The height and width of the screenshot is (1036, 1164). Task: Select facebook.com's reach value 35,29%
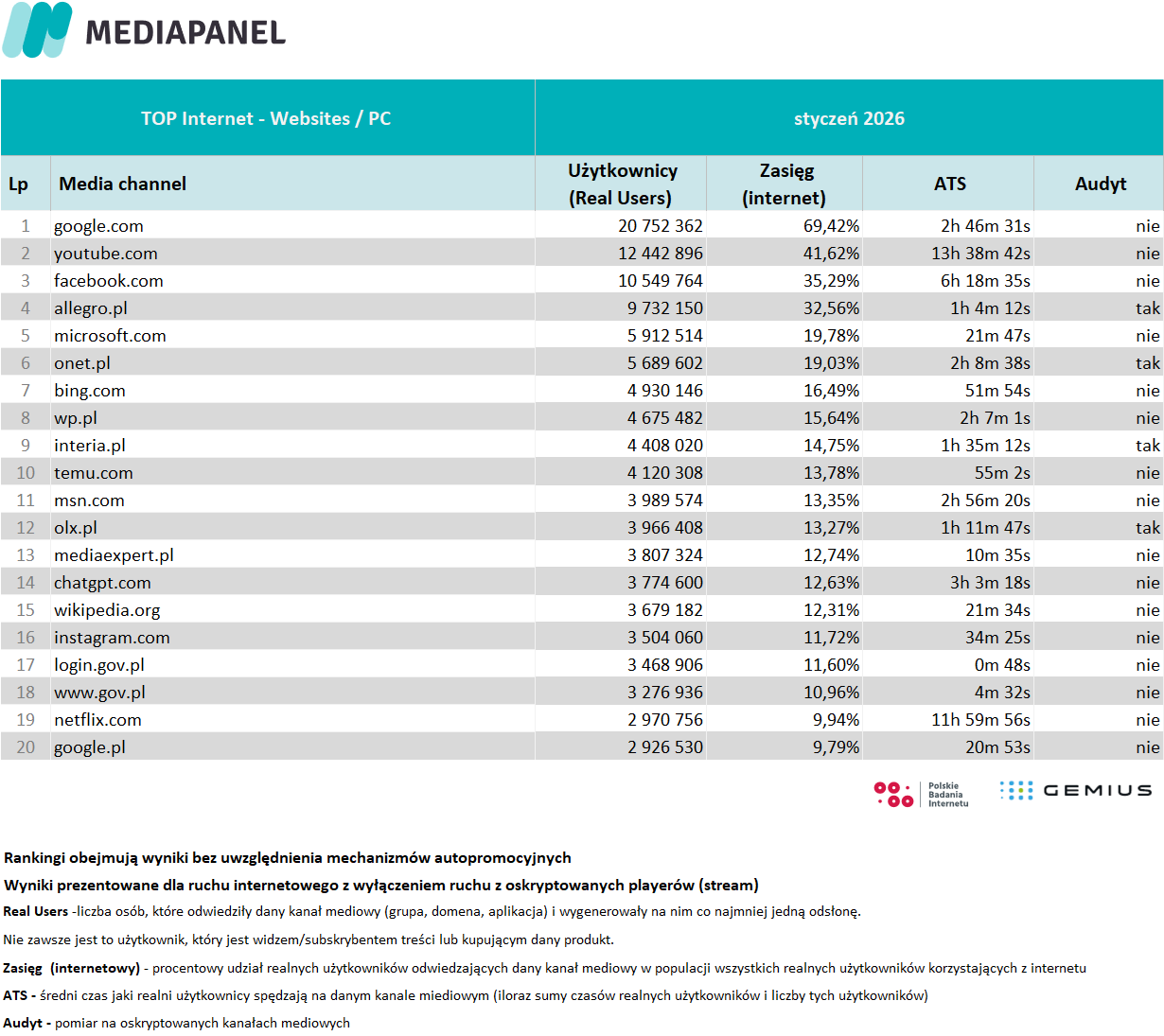point(831,281)
